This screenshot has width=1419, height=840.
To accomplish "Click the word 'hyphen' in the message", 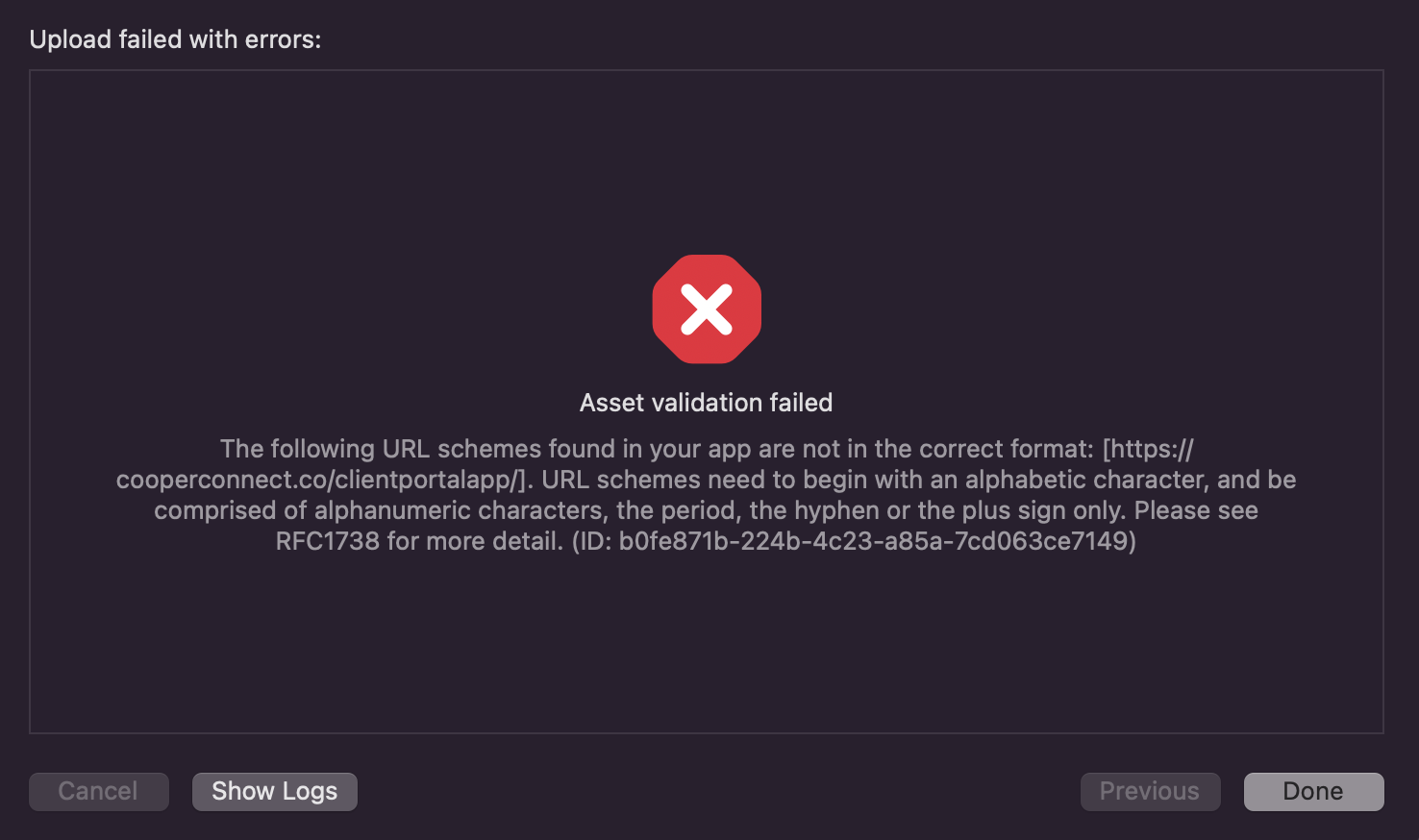I will [x=836, y=510].
